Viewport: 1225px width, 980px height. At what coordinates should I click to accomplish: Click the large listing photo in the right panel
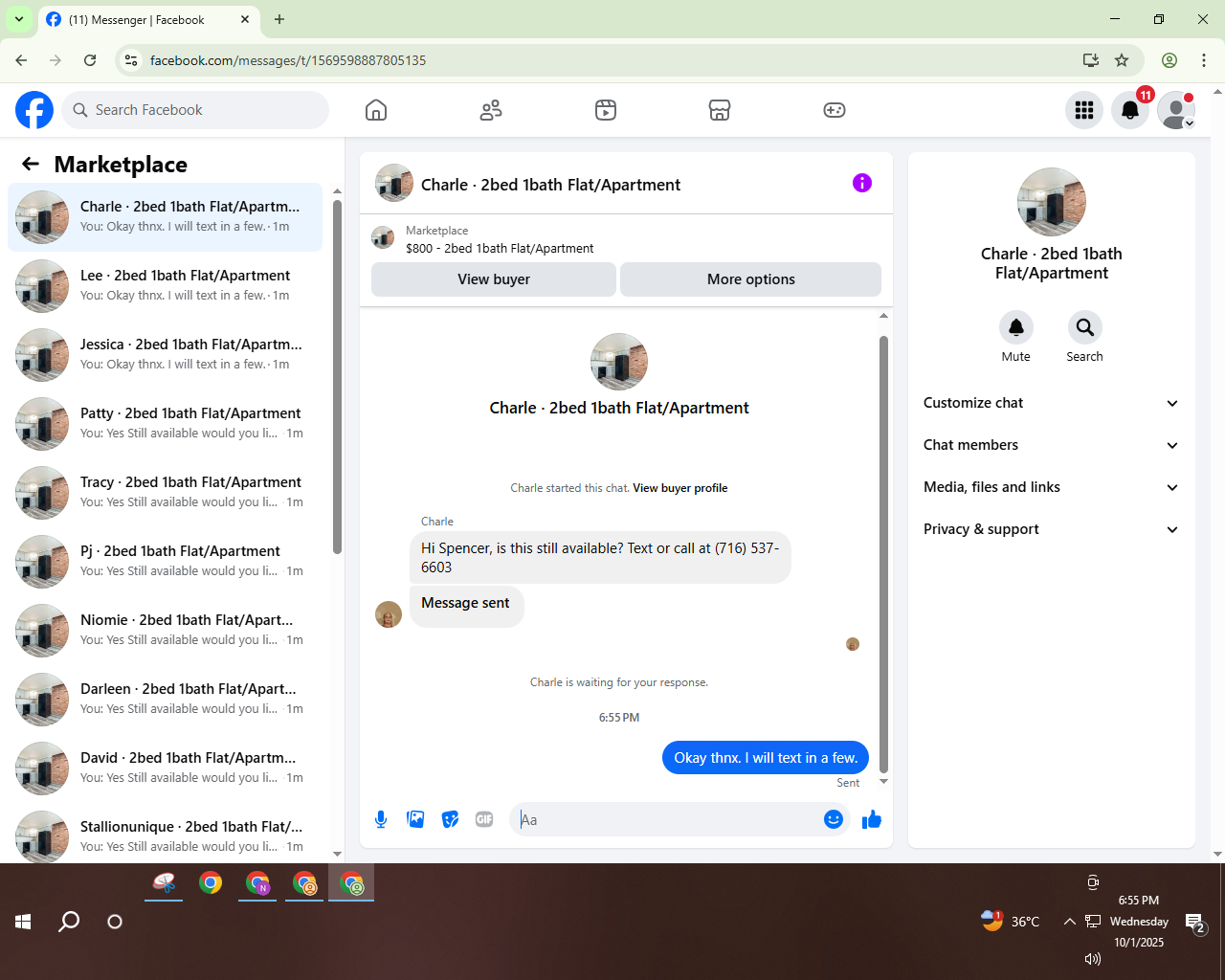pos(1052,202)
